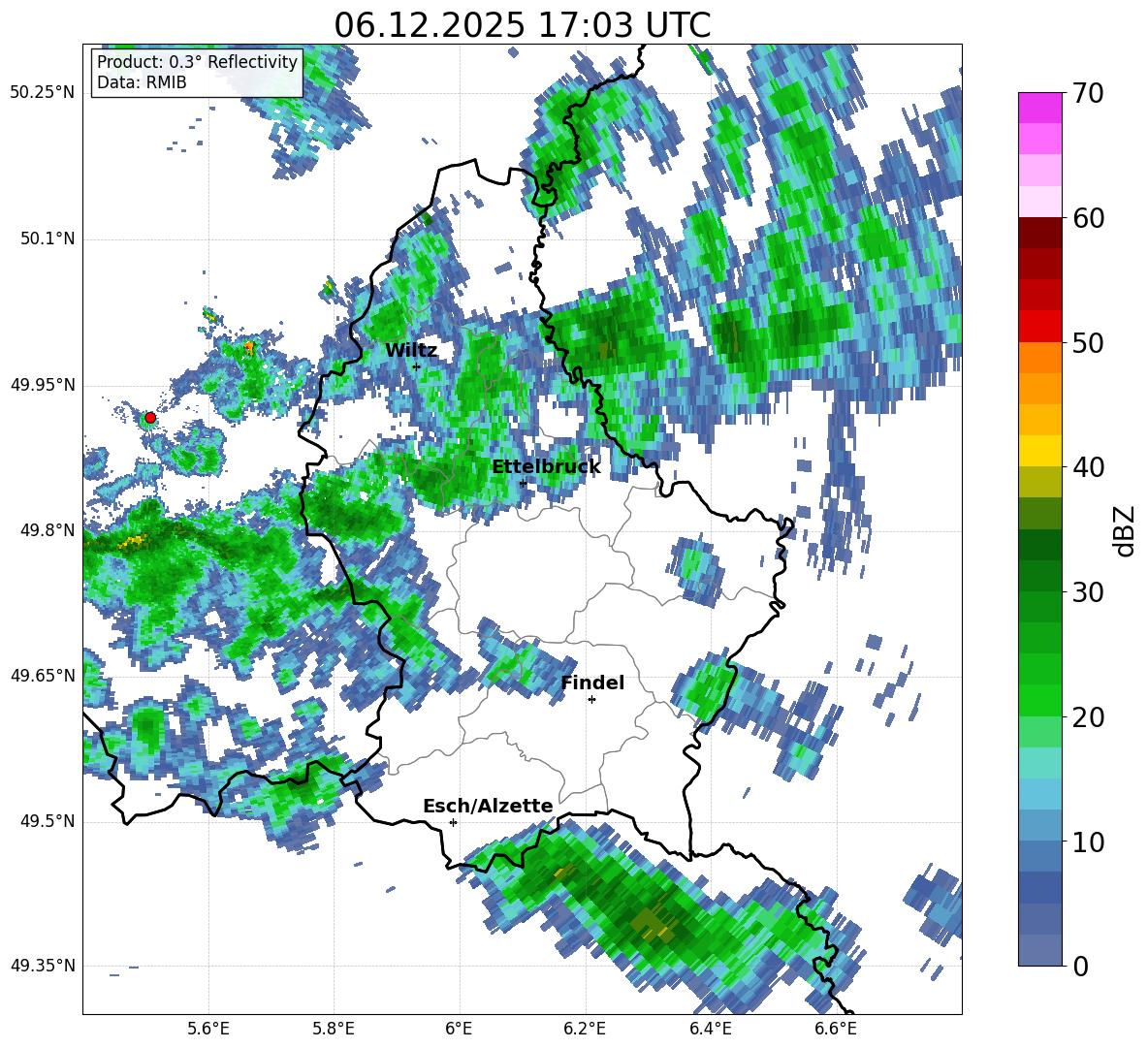Image resolution: width=1148 pixels, height=1048 pixels.
Task: Click the yellow colorbar swatch above 40
Action: 1039,451
